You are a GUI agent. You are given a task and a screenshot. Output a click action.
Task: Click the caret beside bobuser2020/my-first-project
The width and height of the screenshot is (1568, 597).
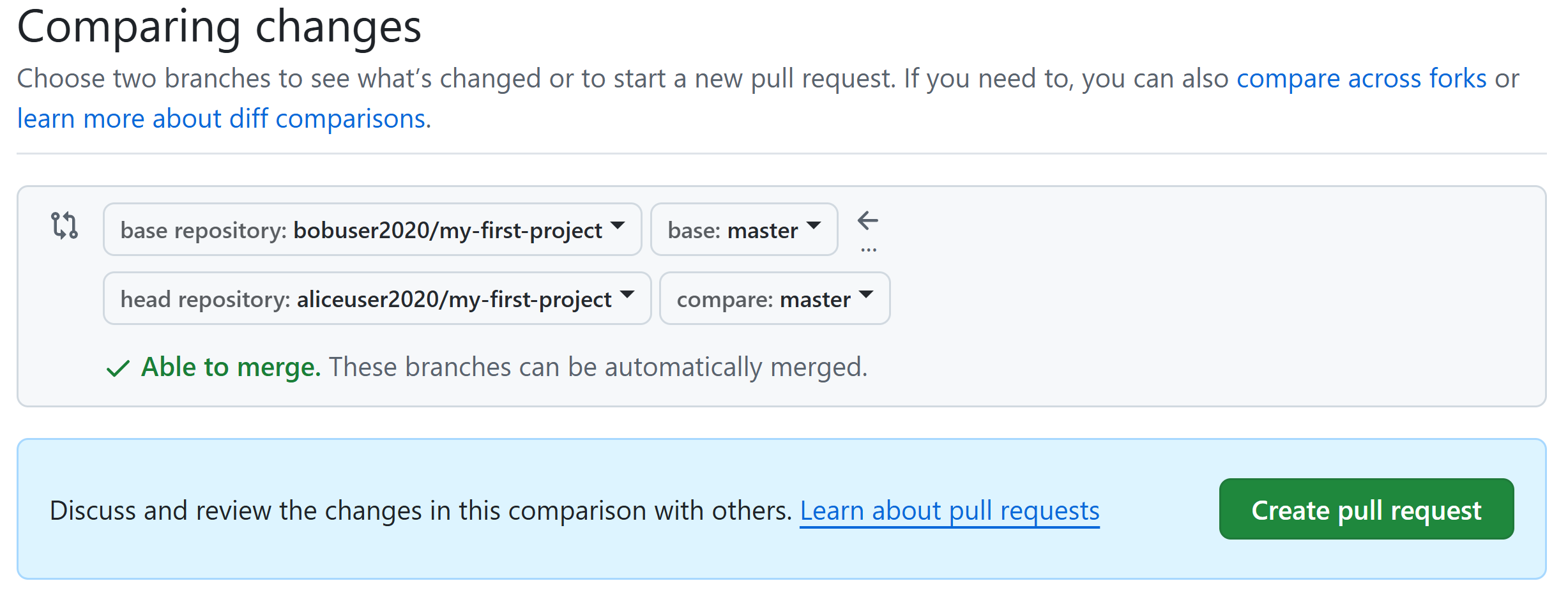(x=618, y=225)
